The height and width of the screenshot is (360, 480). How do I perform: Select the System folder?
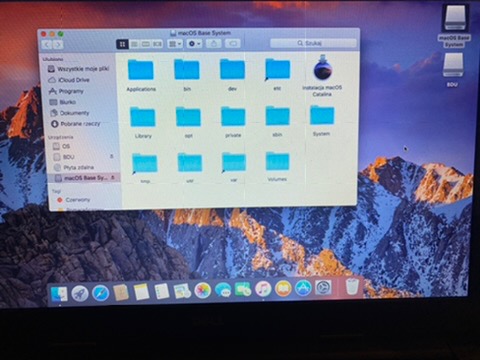(322, 121)
